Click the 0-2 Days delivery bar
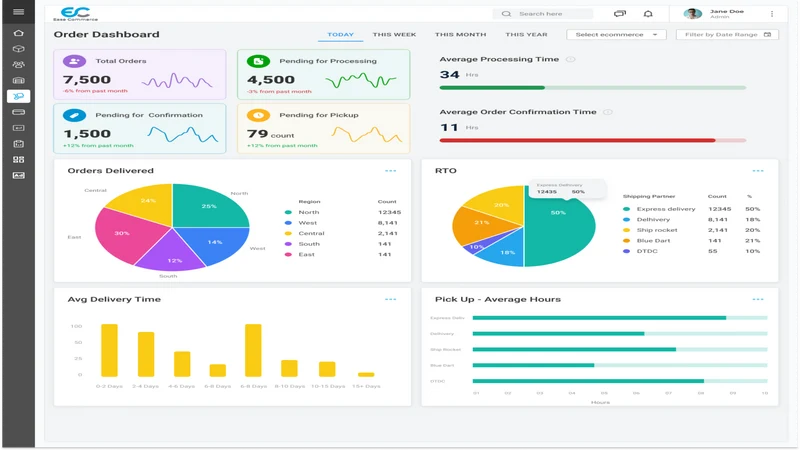 coord(109,350)
